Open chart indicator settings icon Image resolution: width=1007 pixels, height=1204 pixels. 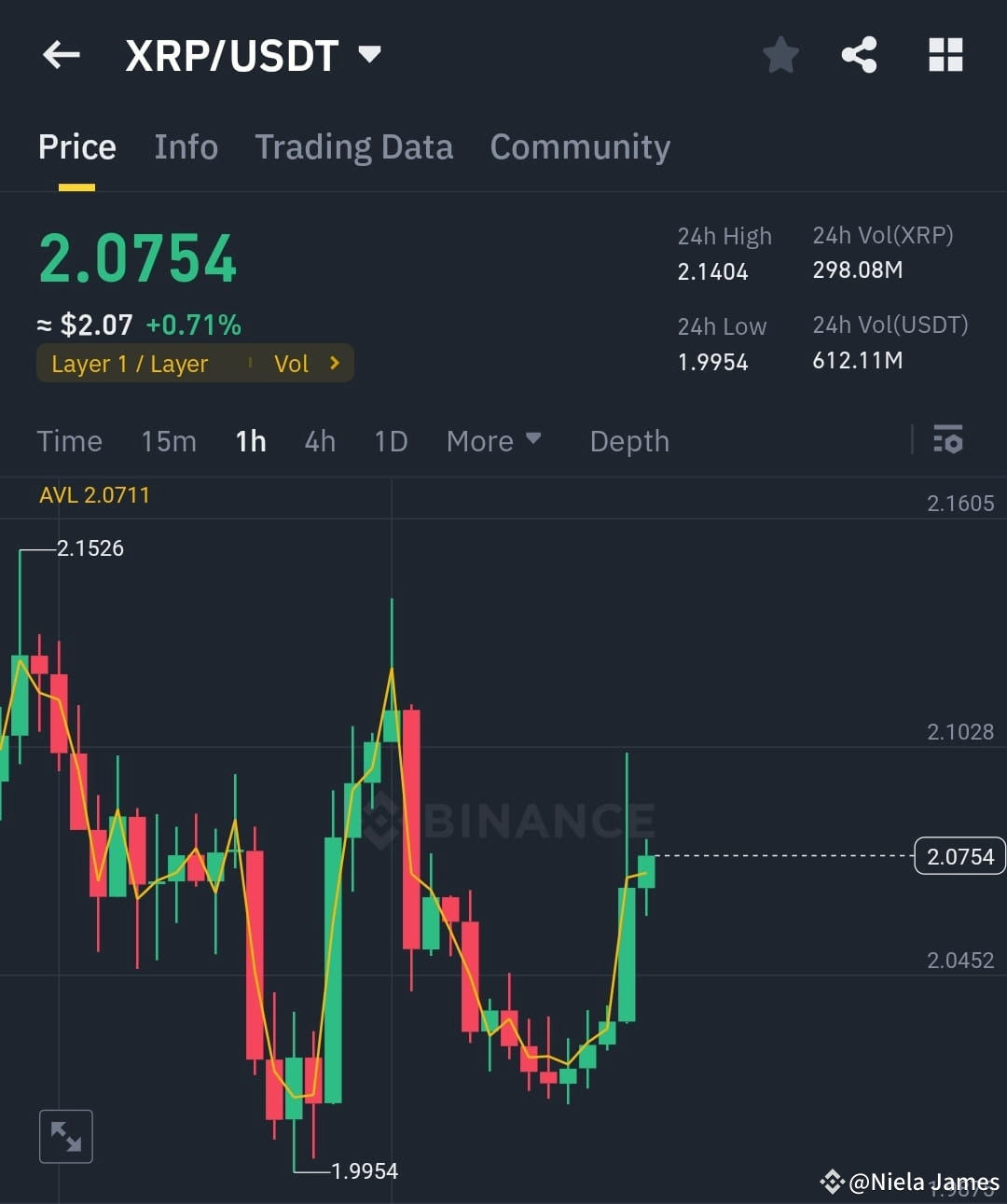[947, 440]
